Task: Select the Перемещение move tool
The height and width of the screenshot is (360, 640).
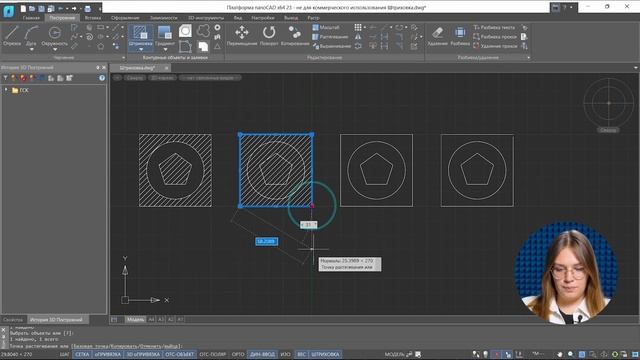Action: coord(242,36)
